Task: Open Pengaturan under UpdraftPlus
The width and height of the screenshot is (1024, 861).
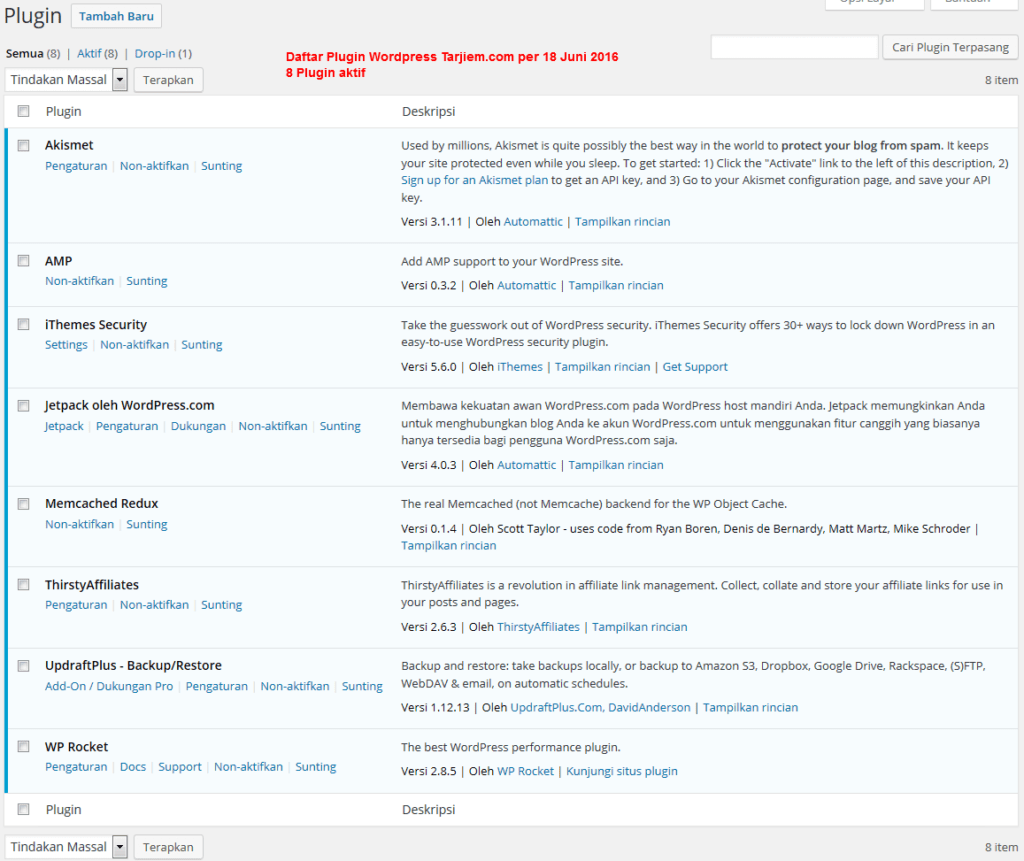Action: [x=217, y=686]
